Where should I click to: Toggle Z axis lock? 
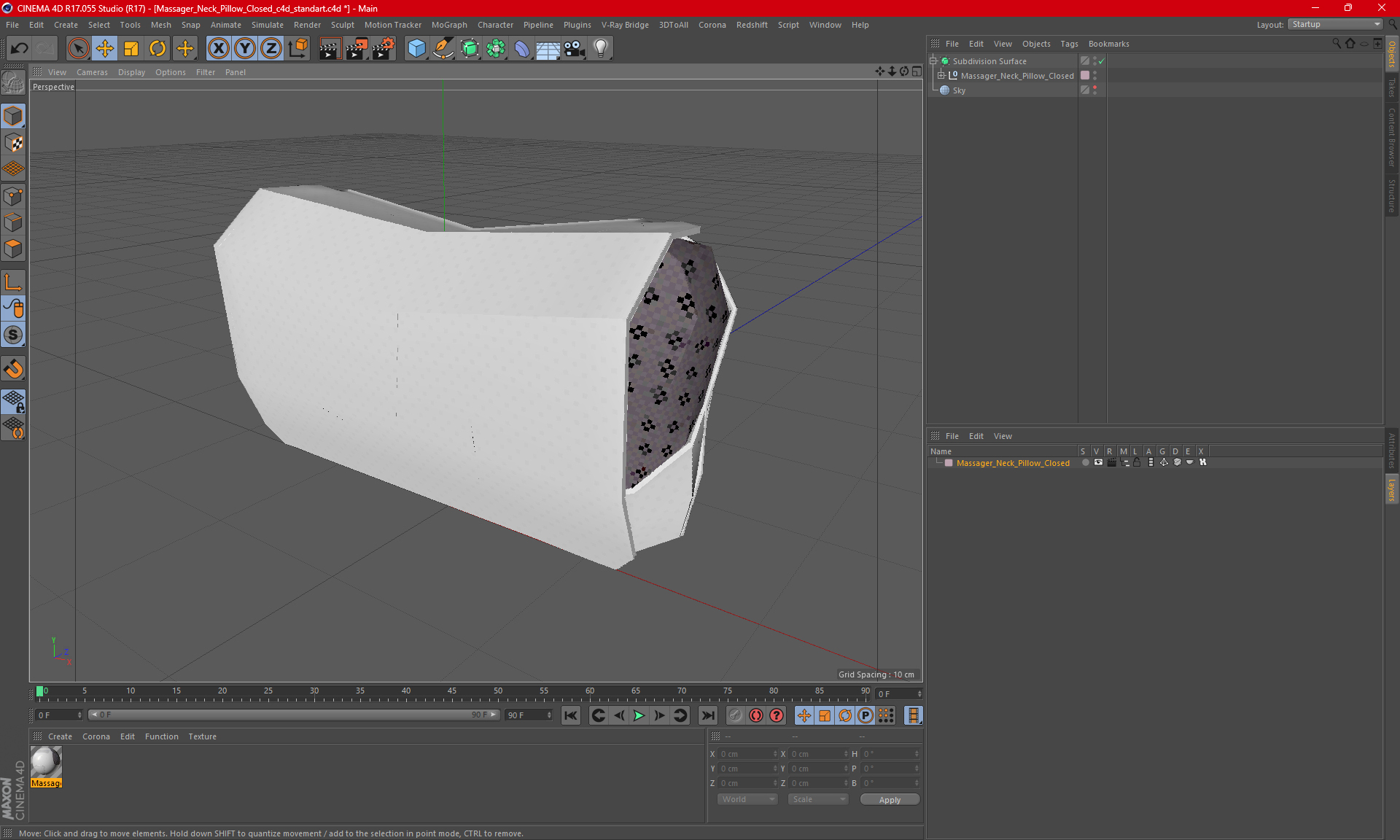click(271, 48)
